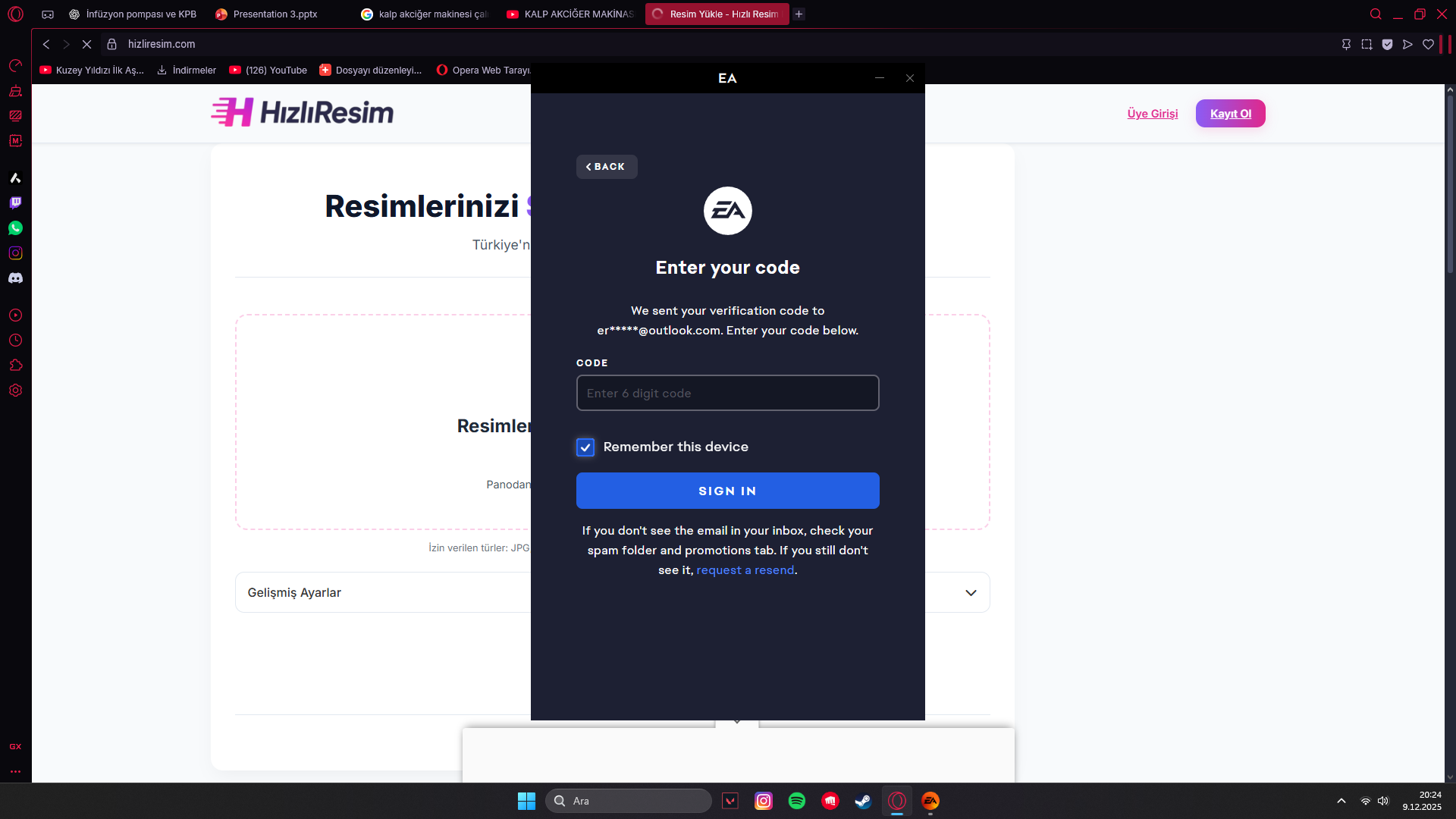
Task: Click the BACK button in EA window
Action: [x=607, y=167]
